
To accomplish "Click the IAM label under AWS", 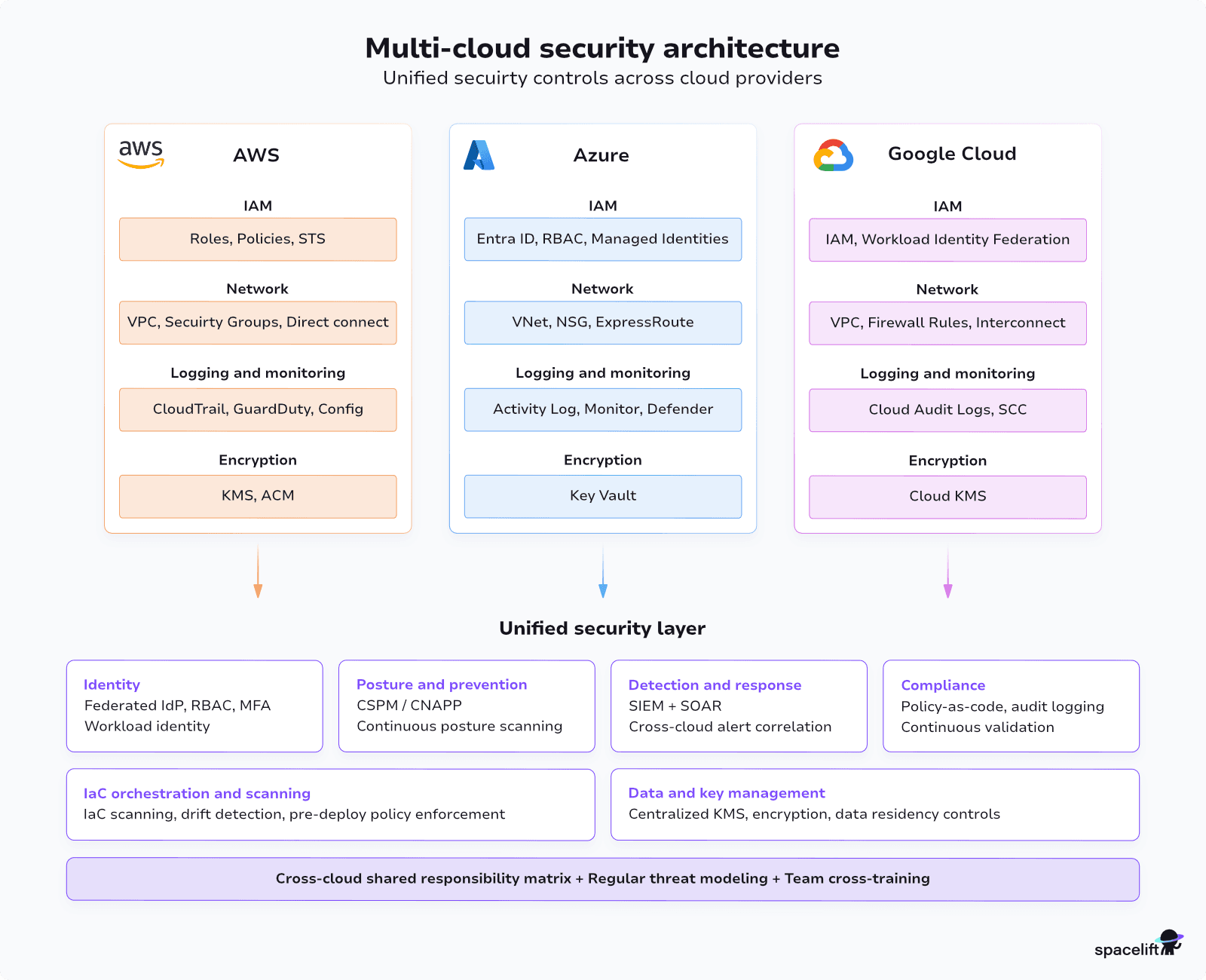I will point(258,206).
